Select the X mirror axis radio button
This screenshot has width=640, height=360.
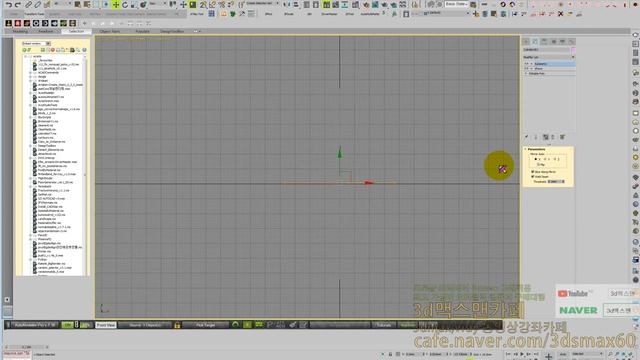[x=536, y=159]
